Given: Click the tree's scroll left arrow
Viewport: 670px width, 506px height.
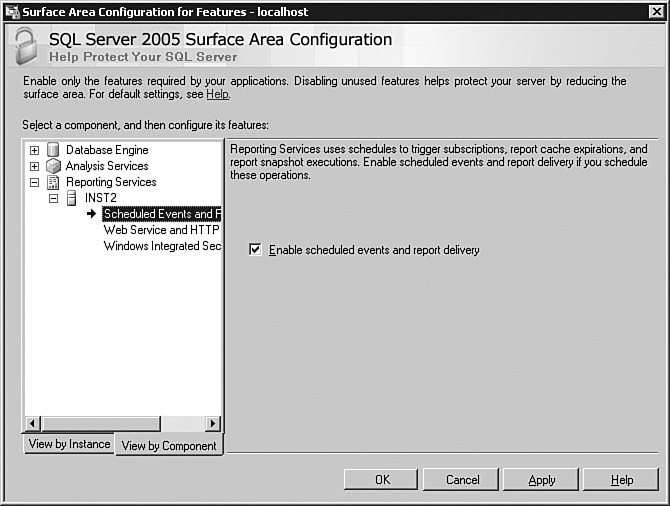Looking at the screenshot, I should (32, 424).
